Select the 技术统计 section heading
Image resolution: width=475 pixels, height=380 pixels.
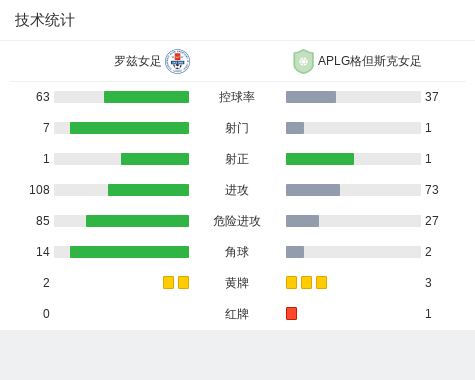pos(44,20)
